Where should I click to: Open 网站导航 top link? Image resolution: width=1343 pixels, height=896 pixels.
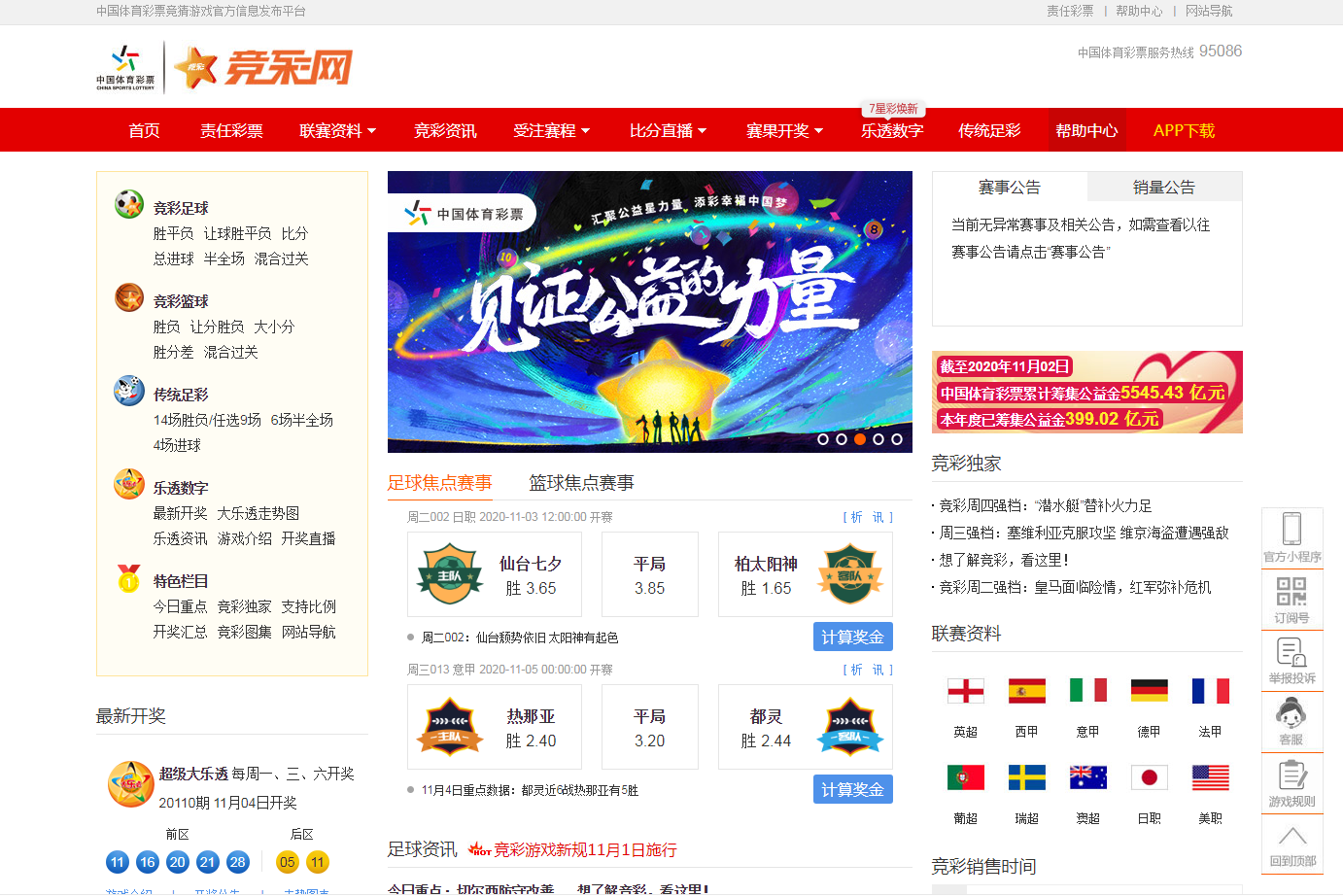[1209, 11]
